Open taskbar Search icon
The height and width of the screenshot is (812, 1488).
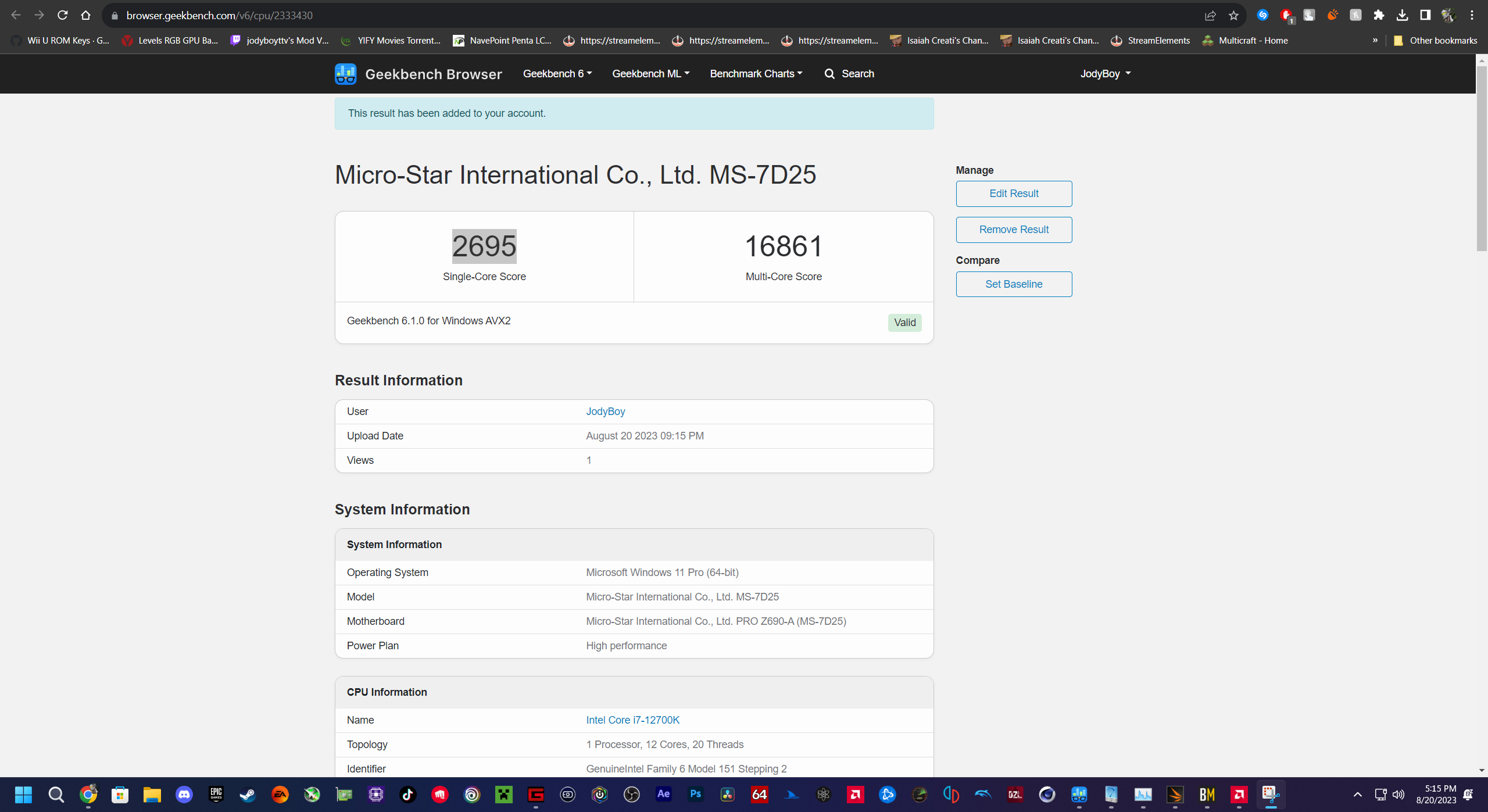(56, 794)
